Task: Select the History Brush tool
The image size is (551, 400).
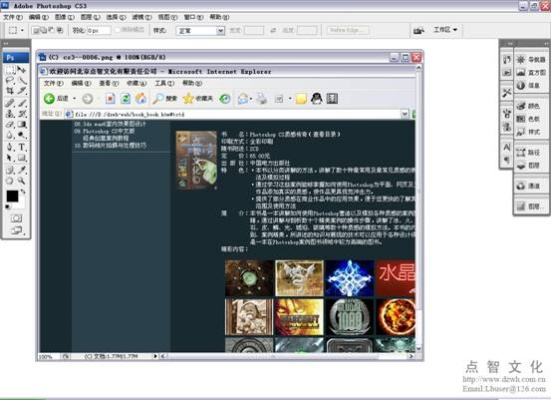Action: pyautogui.click(x=22, y=114)
